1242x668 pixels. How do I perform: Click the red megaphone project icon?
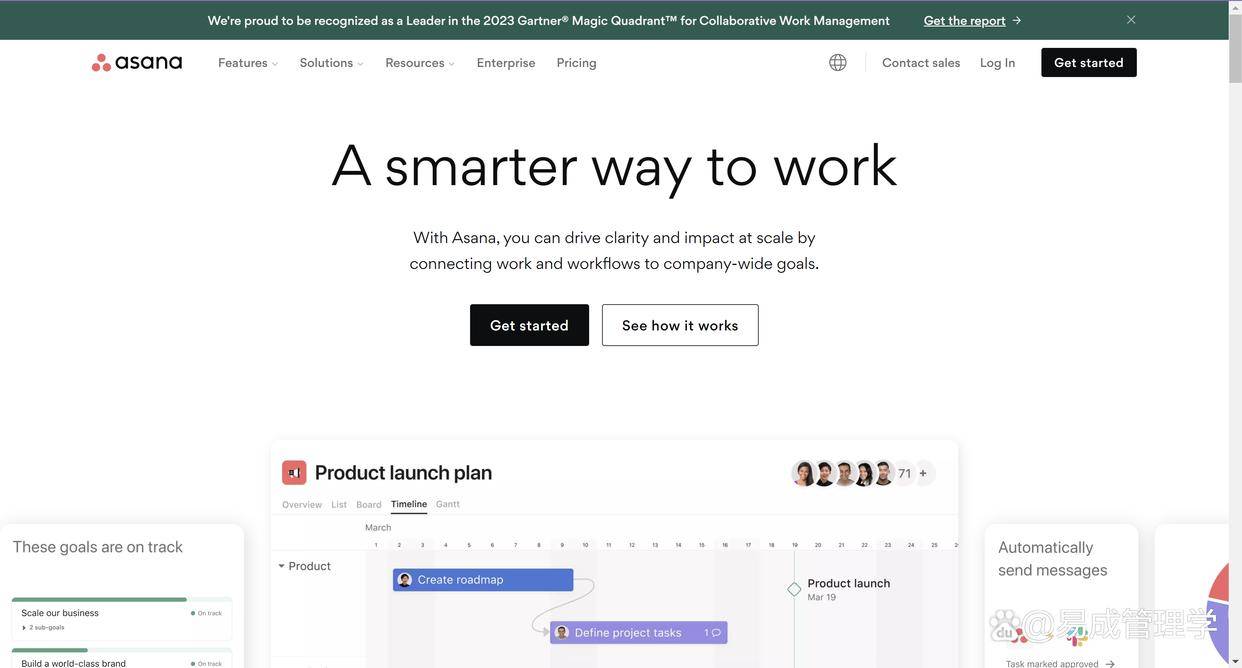point(294,472)
